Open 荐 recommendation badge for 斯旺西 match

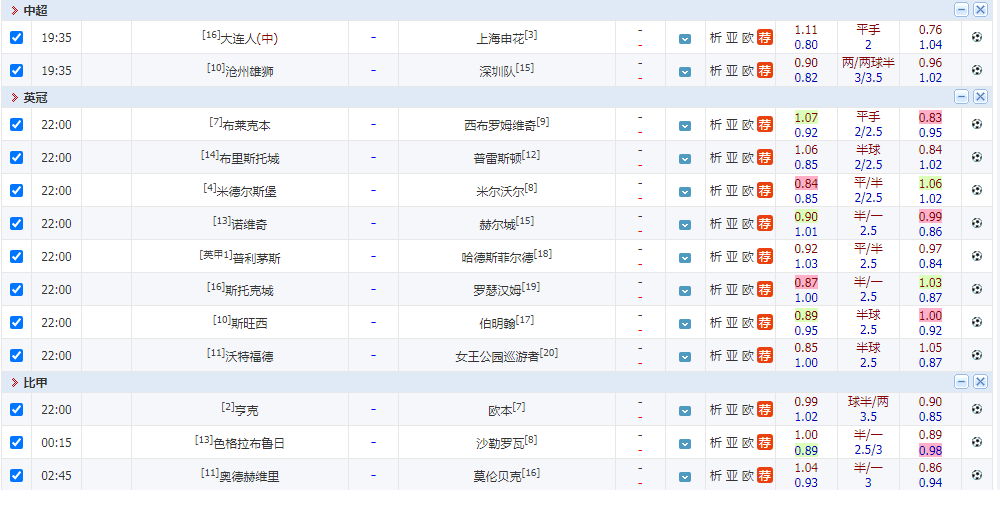(765, 323)
